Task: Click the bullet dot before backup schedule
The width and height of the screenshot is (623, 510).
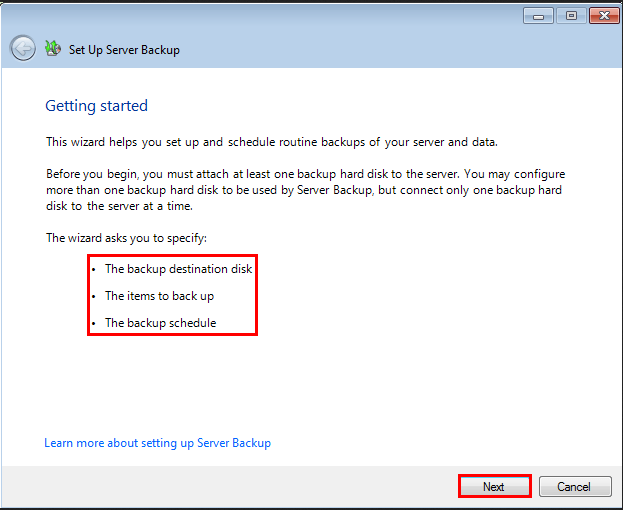Action: pos(94,324)
